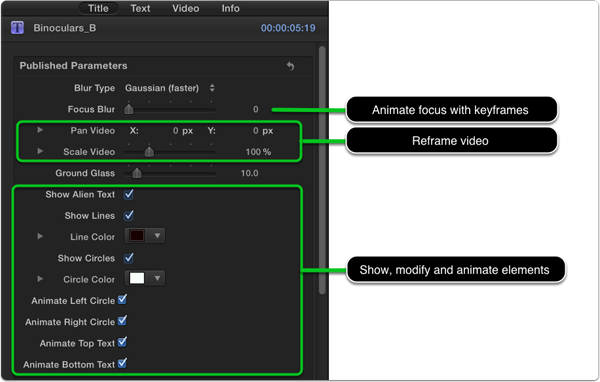The image size is (600, 382).
Task: Click the purple Title clip icon
Action: pos(17,28)
